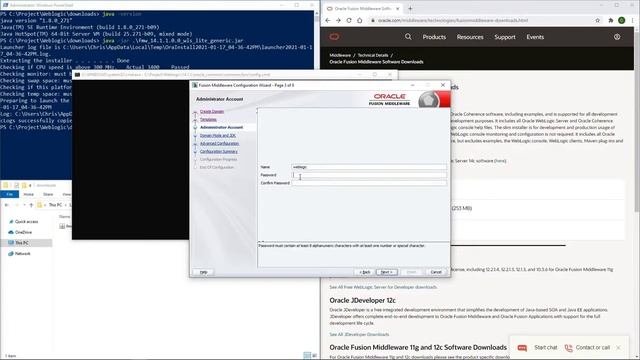This screenshot has height=360, width=640.
Task: Go forward in the Chrome browser
Action: 338,20
